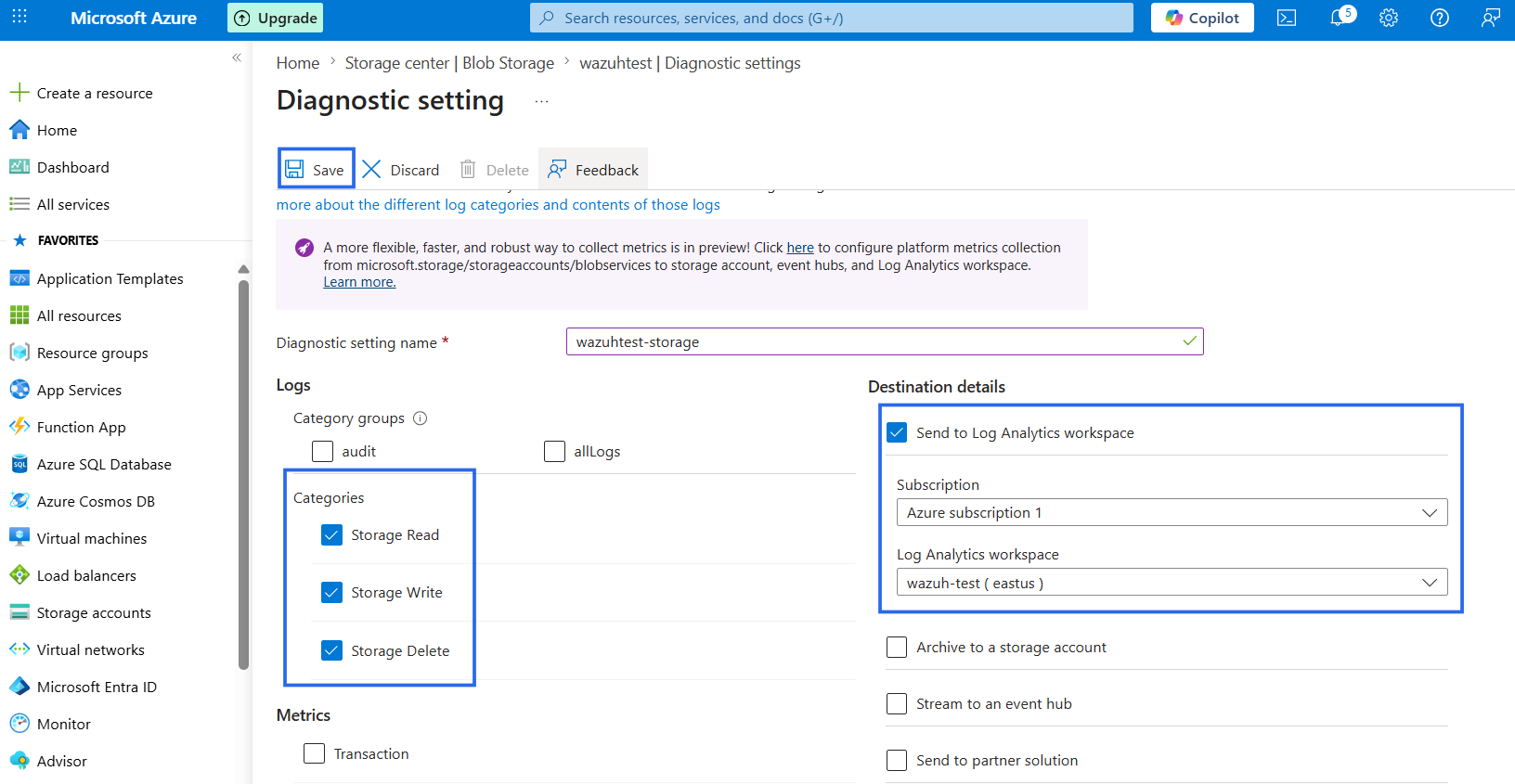
Task: Check the allLogs category group
Action: pos(554,451)
